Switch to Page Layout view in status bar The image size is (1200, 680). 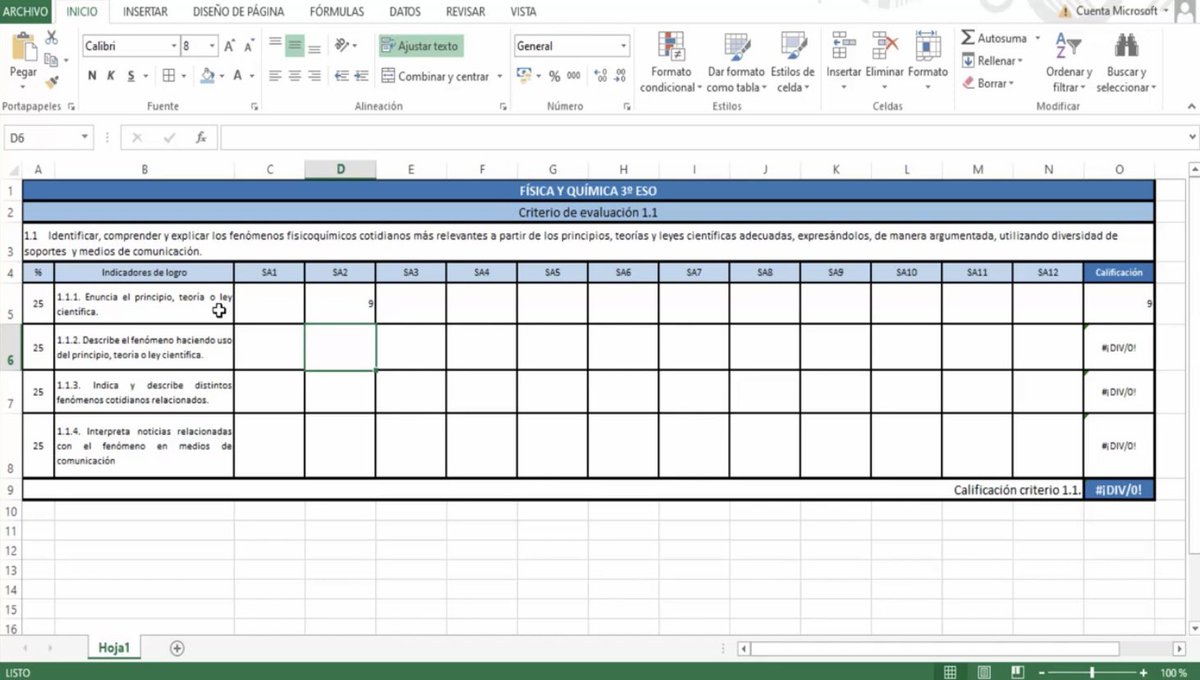point(985,672)
